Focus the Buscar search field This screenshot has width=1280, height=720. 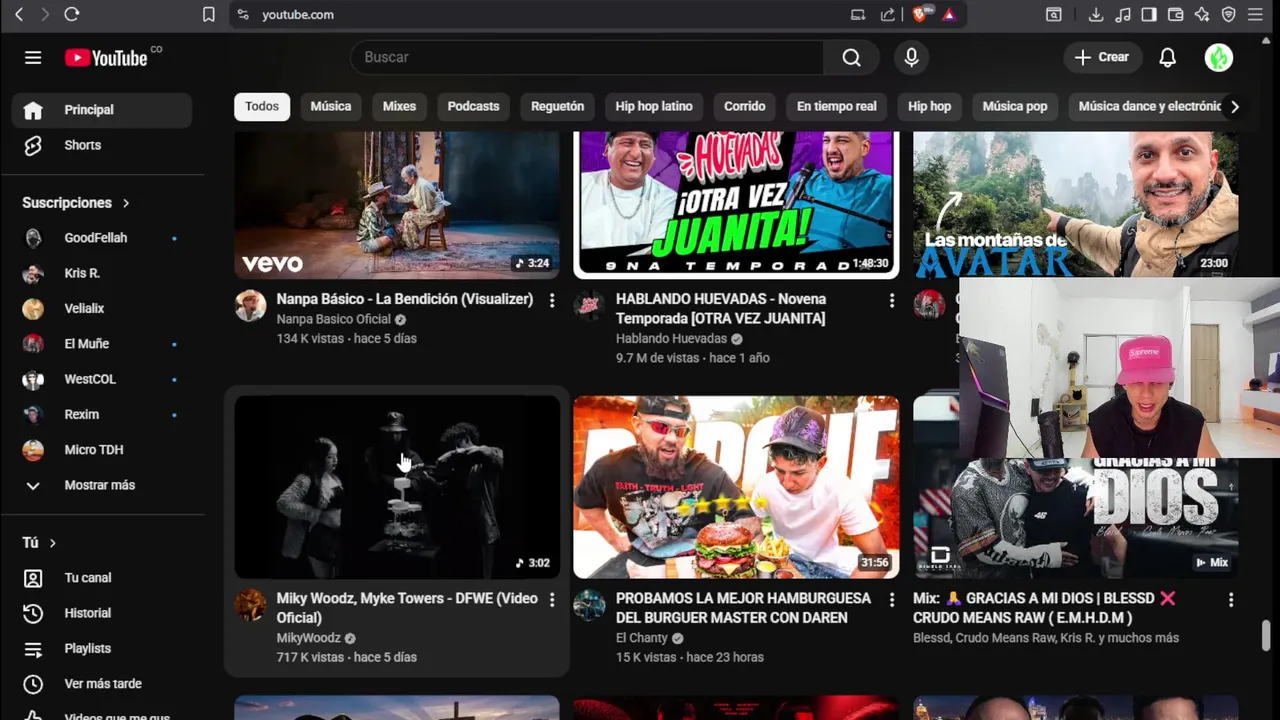587,57
